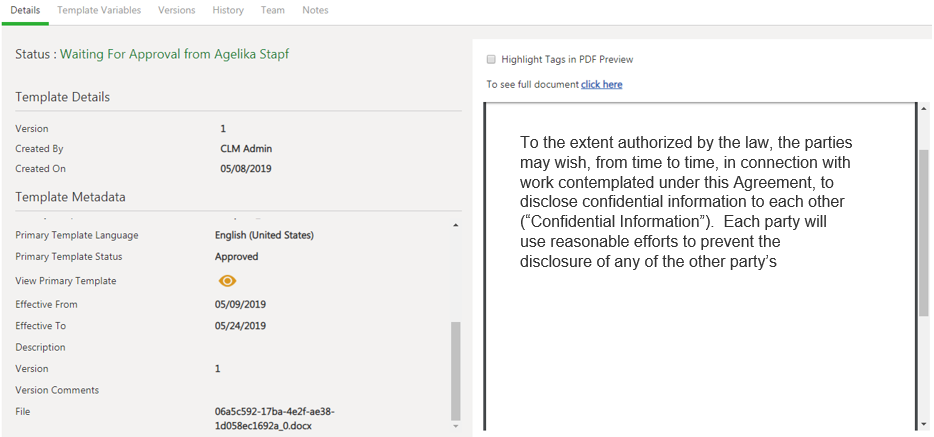Click Template Metadata scroll down arrow
This screenshot has height=437, width=934.
(456, 427)
